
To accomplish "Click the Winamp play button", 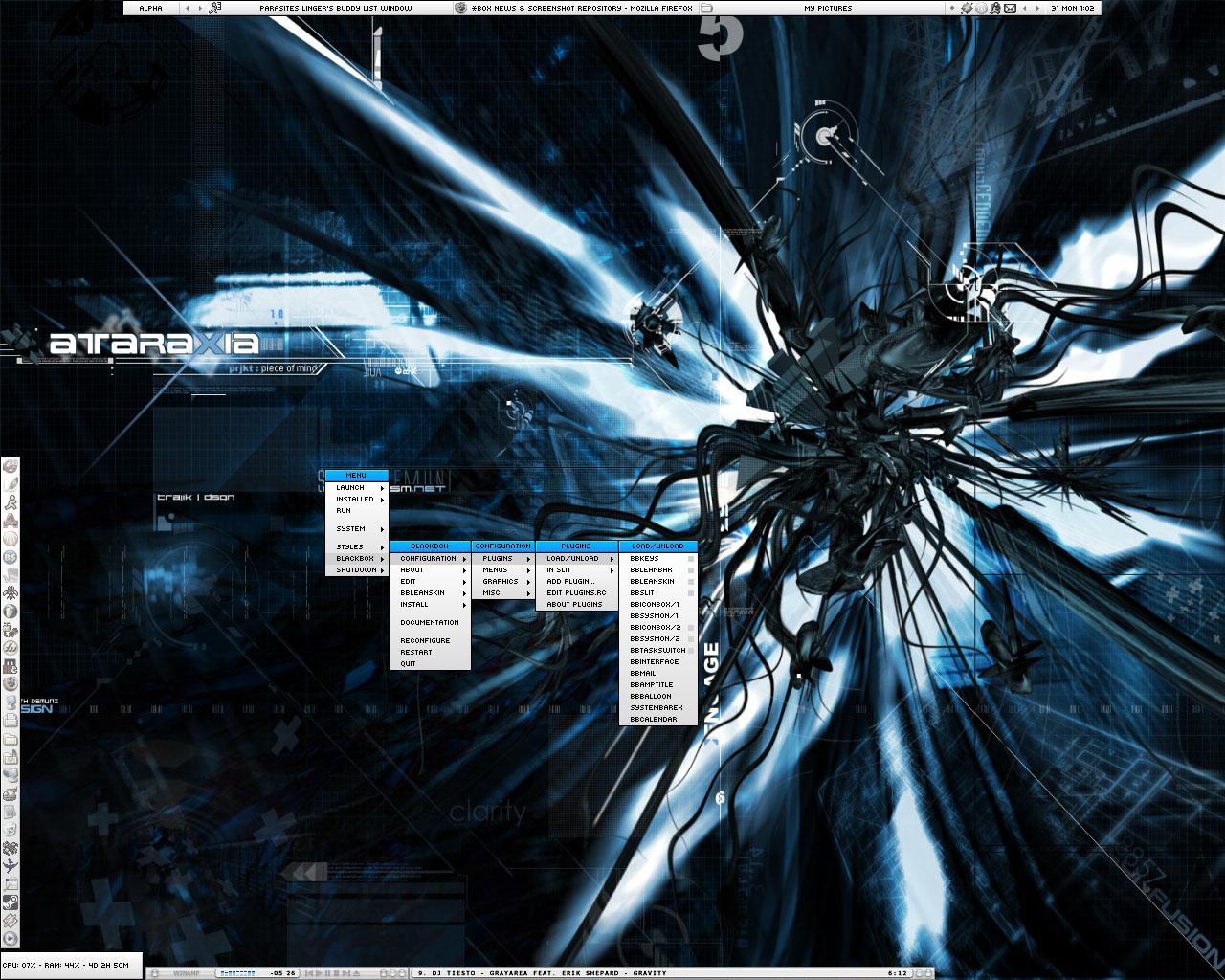I will click(x=319, y=973).
